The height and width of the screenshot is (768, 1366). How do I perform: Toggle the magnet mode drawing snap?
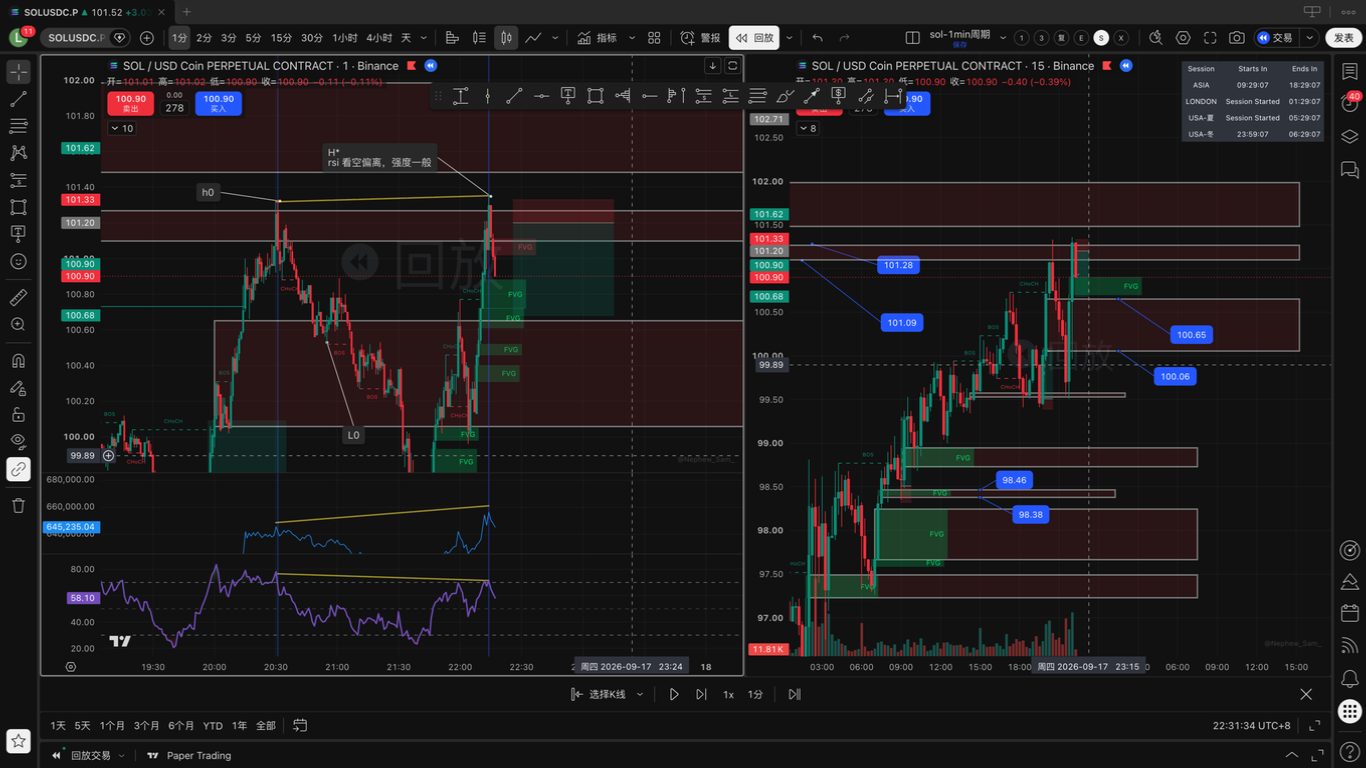(x=18, y=361)
